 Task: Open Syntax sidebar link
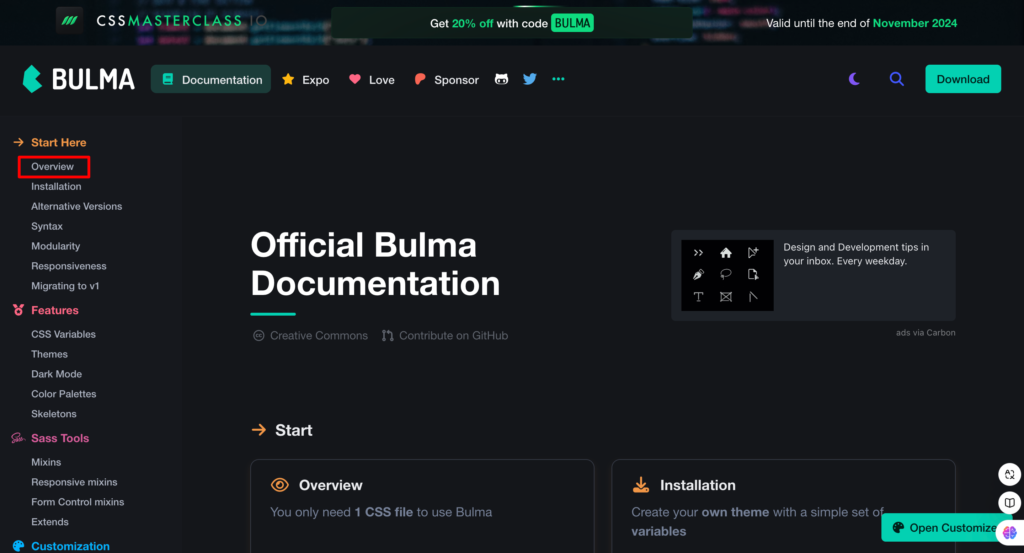point(47,226)
